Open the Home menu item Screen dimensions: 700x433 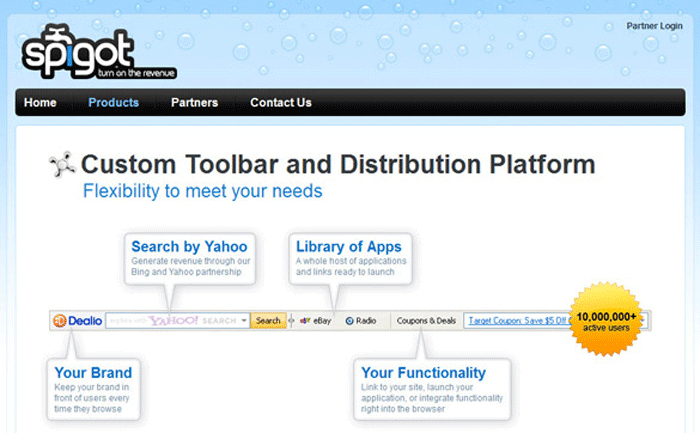tap(40, 103)
